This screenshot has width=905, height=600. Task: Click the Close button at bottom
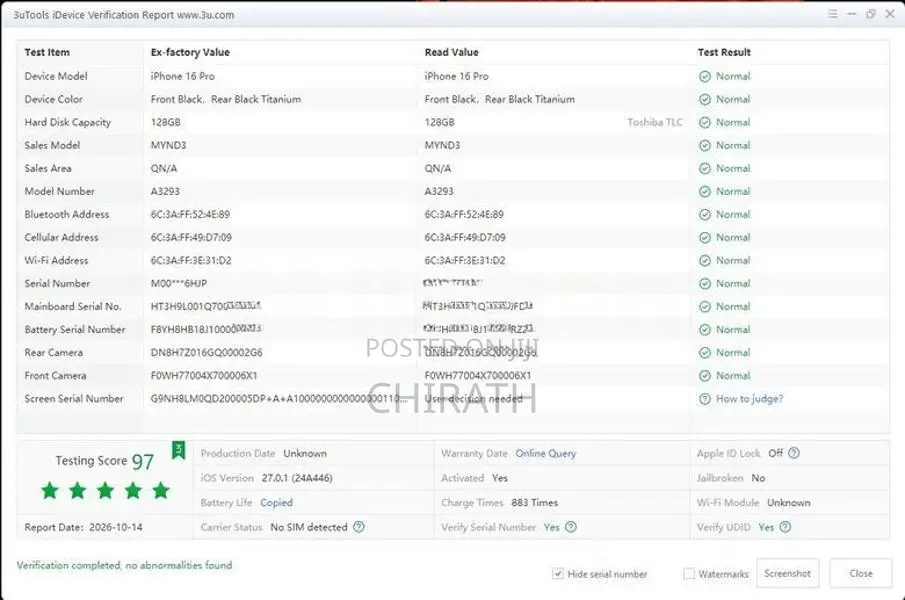(x=861, y=573)
